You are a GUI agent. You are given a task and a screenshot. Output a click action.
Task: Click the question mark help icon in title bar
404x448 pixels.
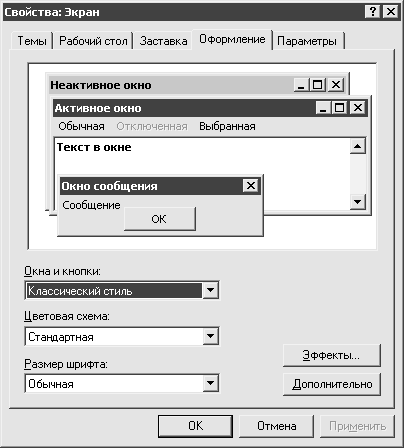373,12
